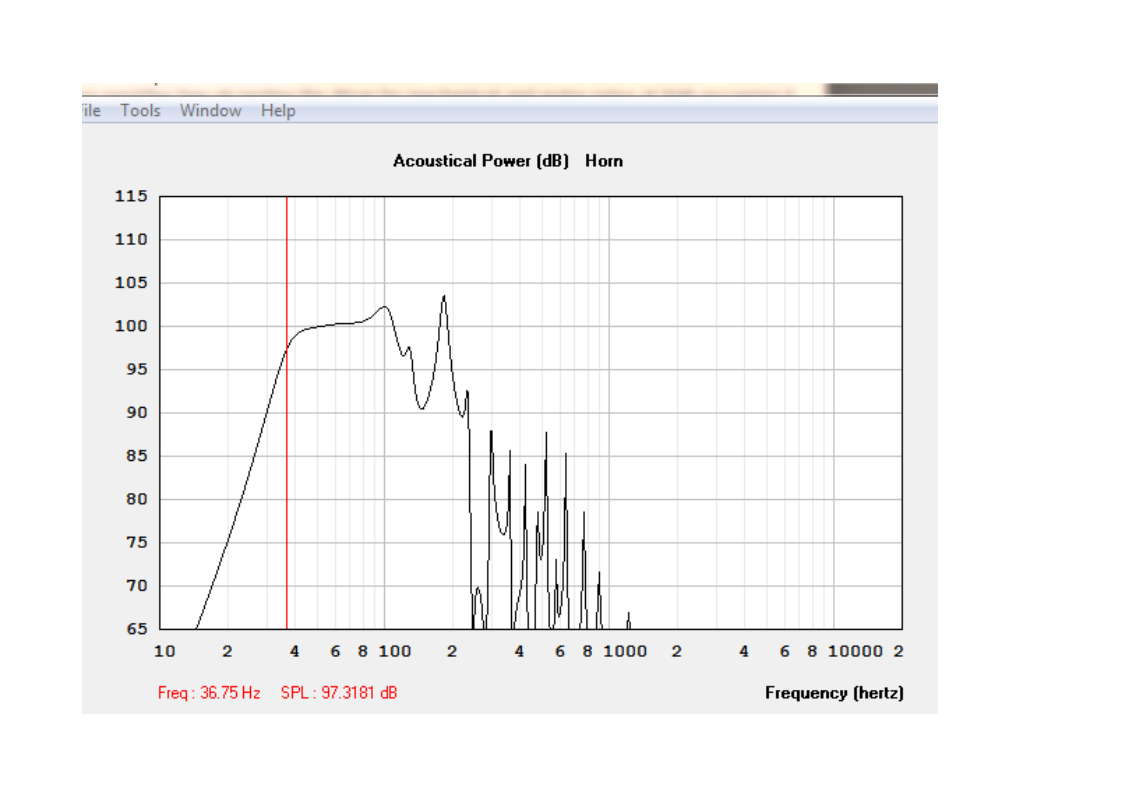This screenshot has height=793, width=1122.
Task: Click the 75 dB y-axis label
Action: pyautogui.click(x=137, y=543)
